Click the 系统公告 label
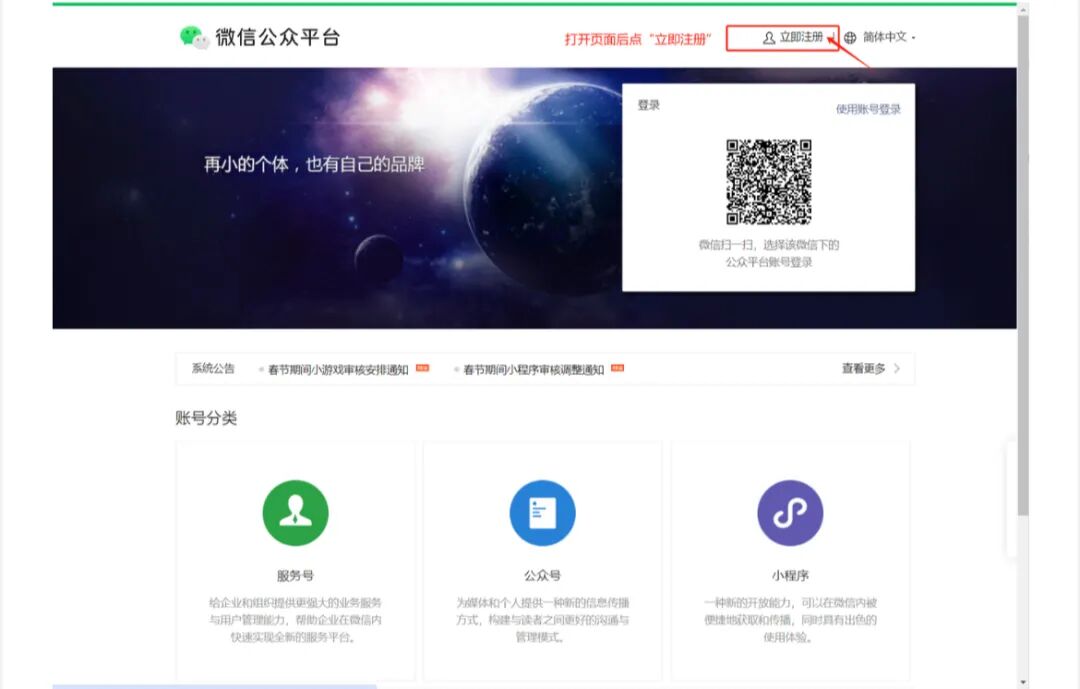Viewport: 1080px width, 689px height. pos(214,369)
